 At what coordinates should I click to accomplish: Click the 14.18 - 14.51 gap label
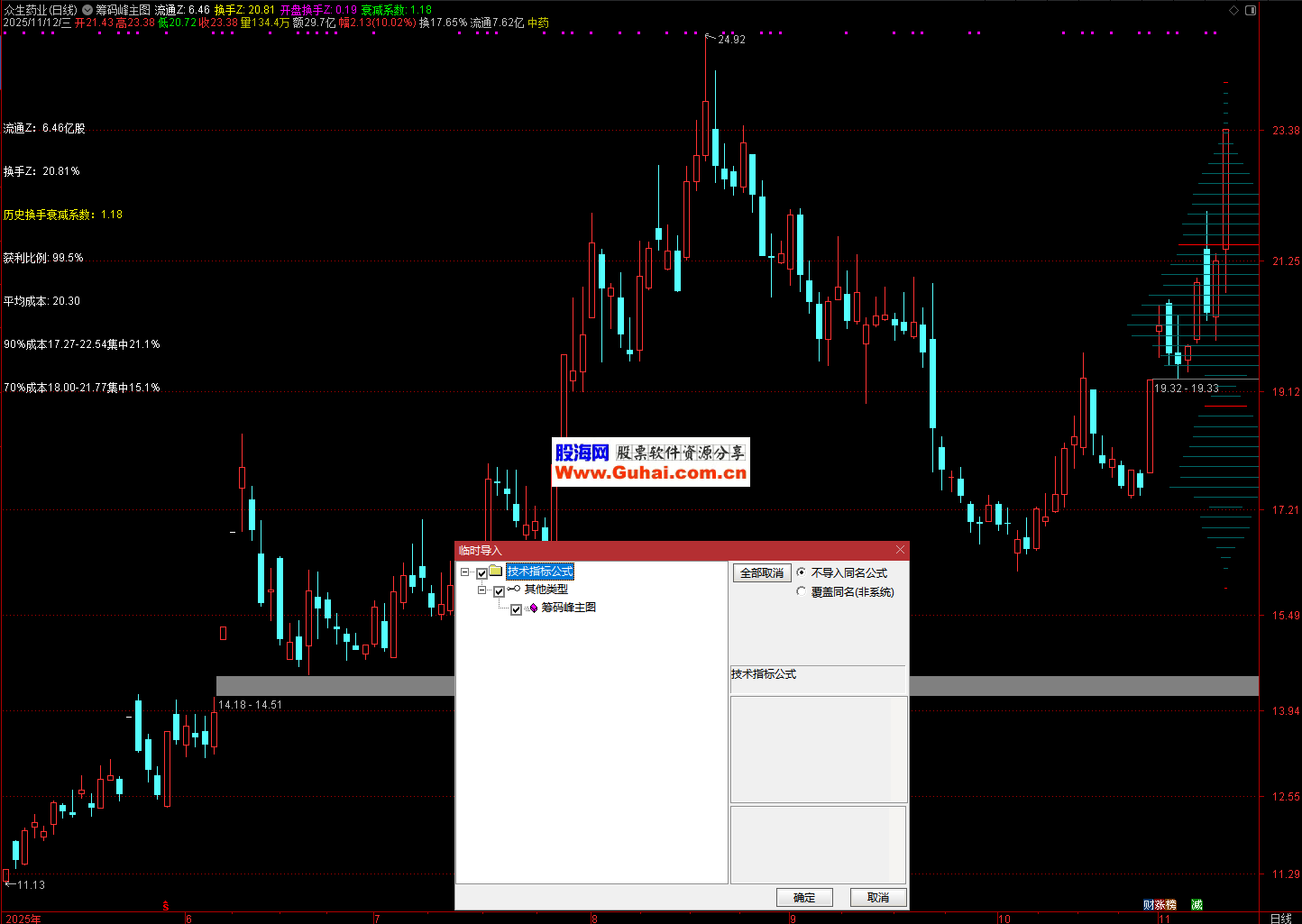pos(251,705)
